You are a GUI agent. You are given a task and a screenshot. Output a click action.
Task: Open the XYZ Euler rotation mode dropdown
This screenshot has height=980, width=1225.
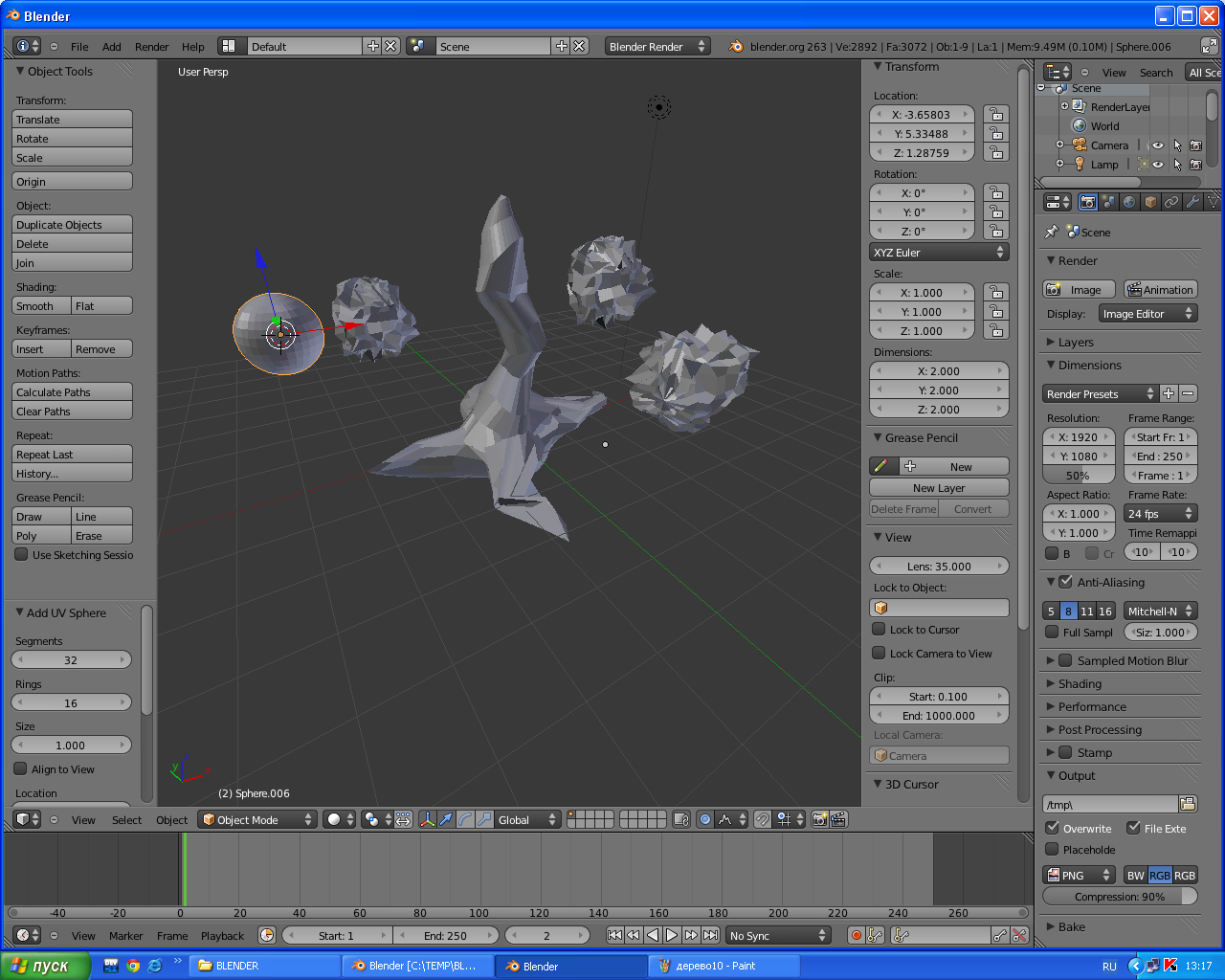pyautogui.click(x=939, y=252)
